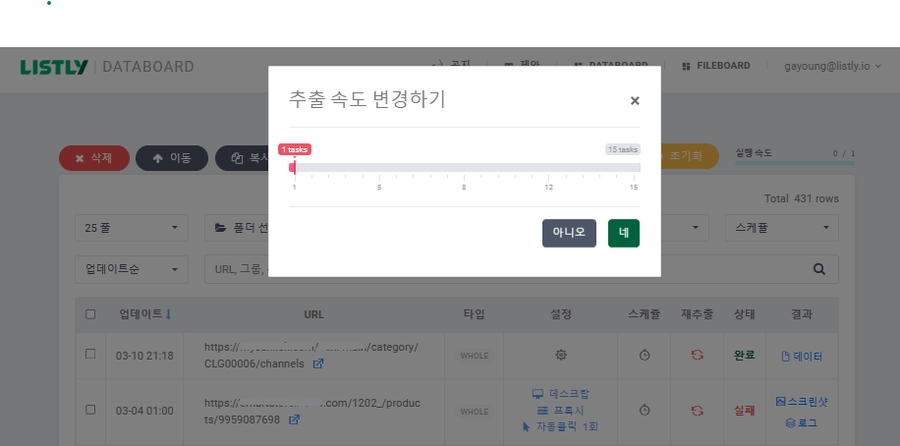Open the FILEBOARD menu item

pos(716,66)
